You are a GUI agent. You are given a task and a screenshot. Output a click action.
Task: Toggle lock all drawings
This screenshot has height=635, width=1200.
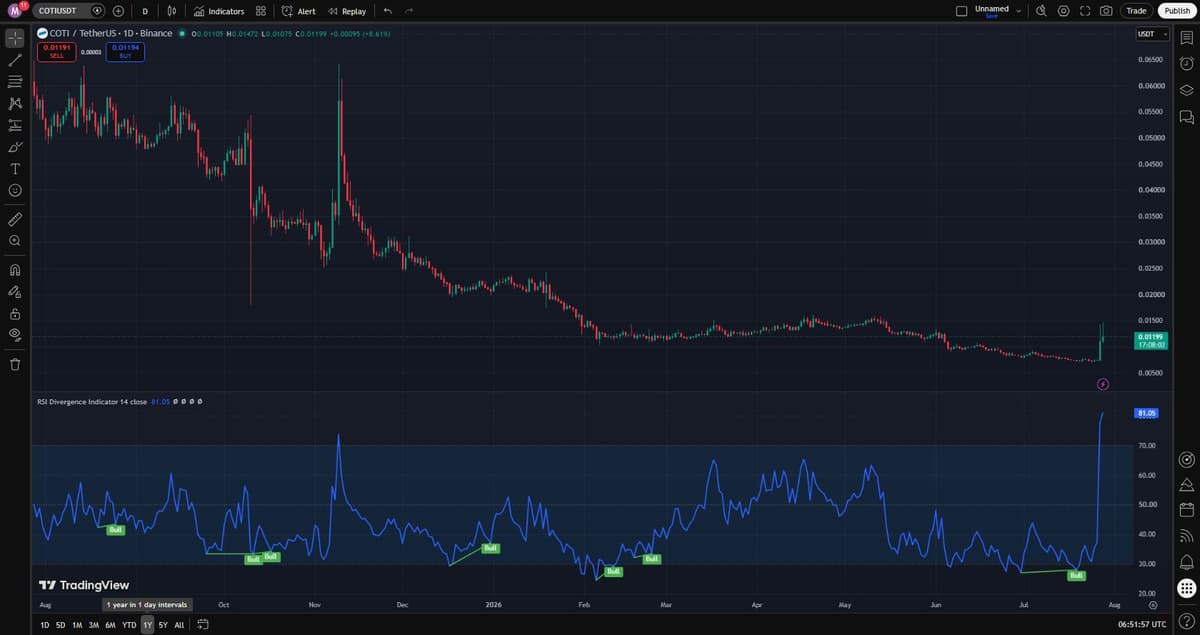(15, 313)
